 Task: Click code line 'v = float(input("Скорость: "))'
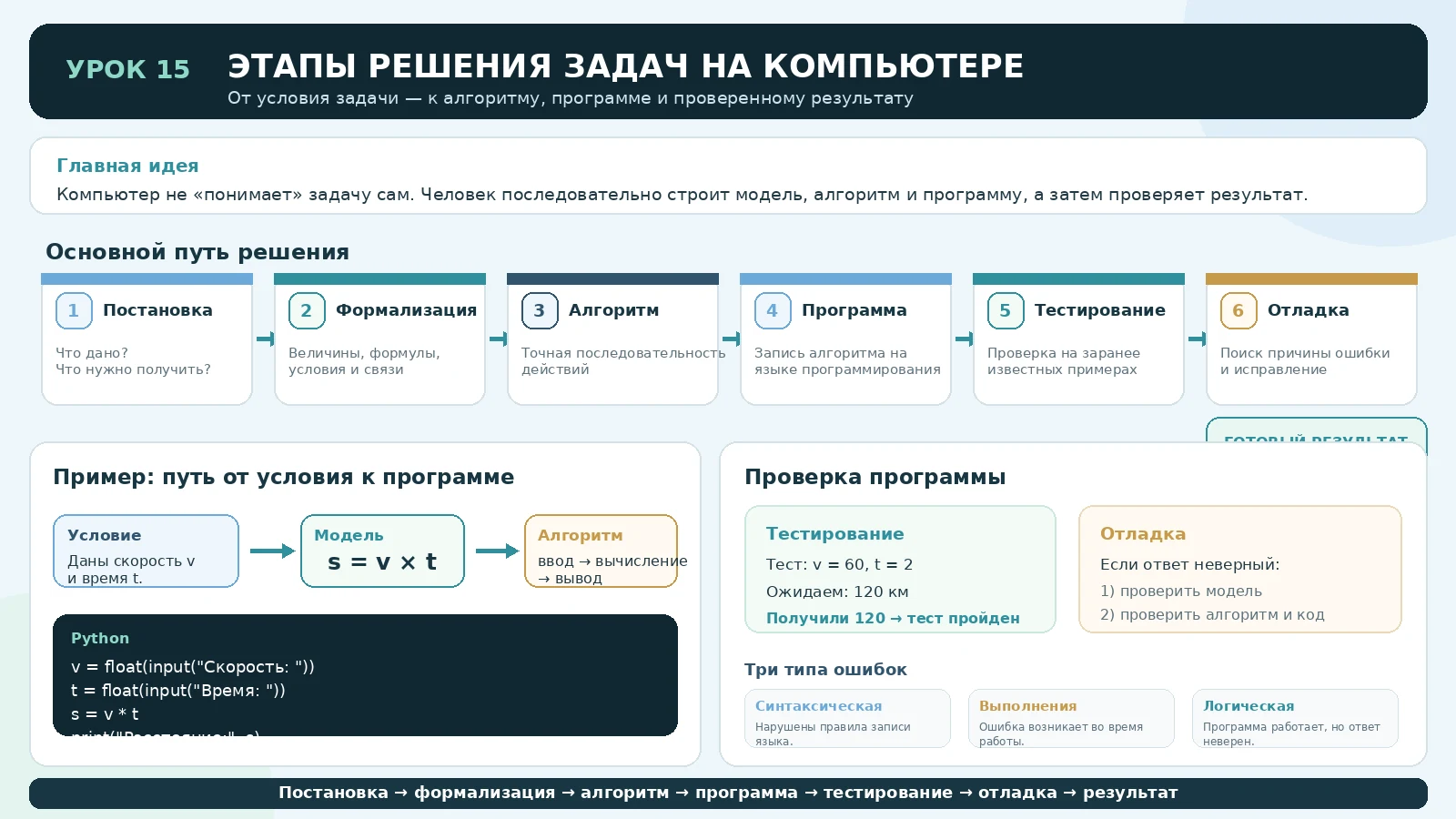193,667
